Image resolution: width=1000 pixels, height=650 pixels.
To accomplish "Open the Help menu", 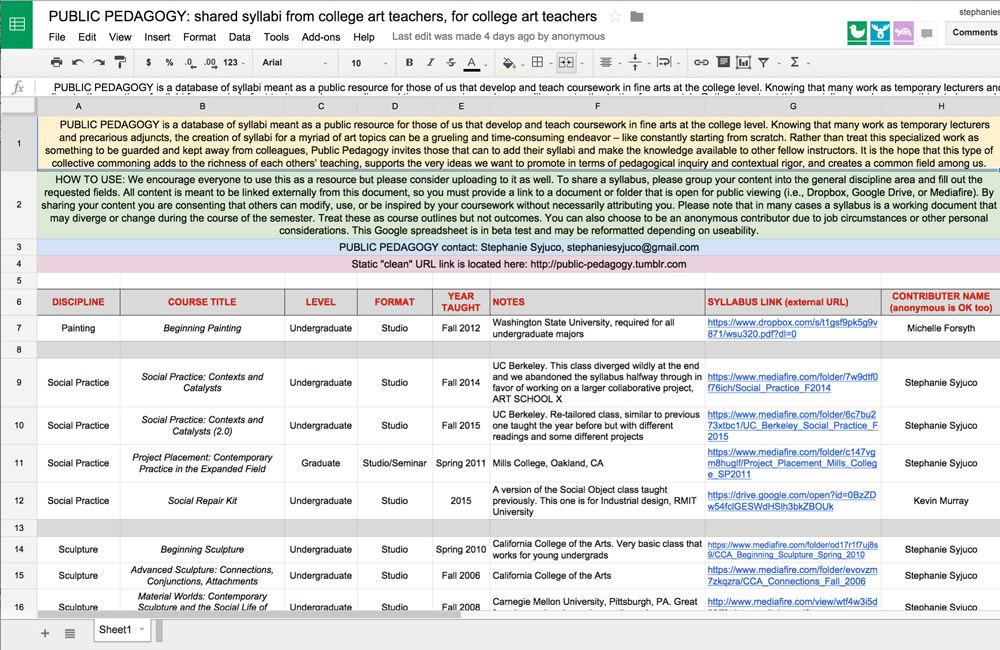I will pyautogui.click(x=364, y=37).
